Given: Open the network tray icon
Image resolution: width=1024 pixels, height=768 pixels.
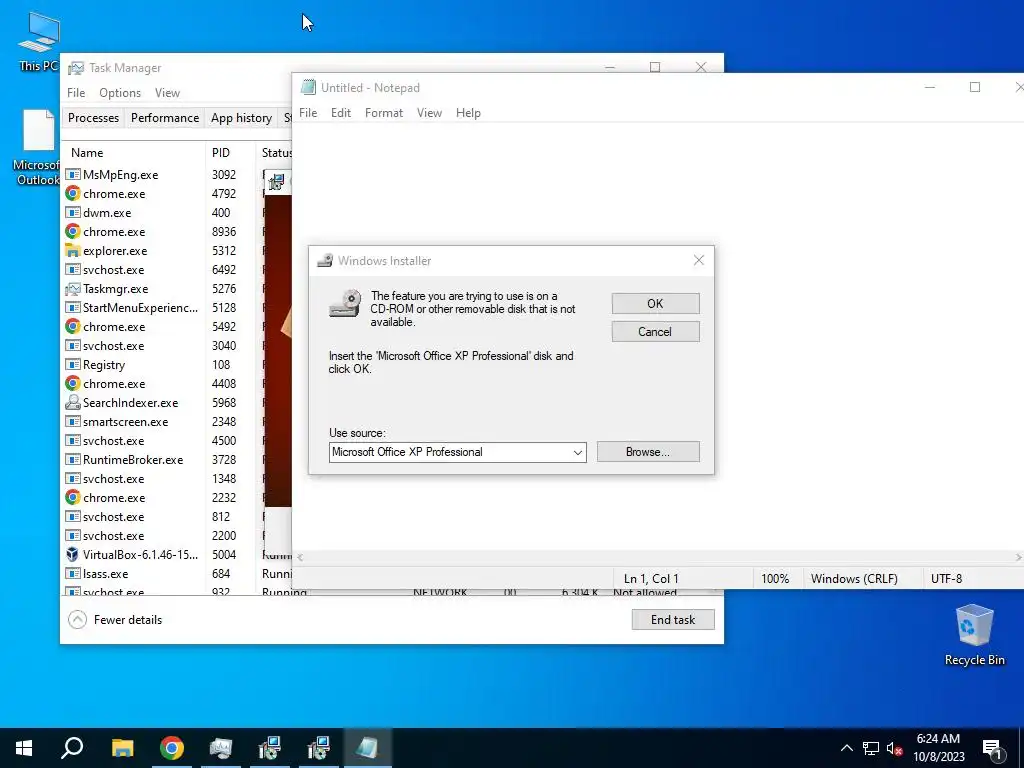Looking at the screenshot, I should [x=871, y=748].
